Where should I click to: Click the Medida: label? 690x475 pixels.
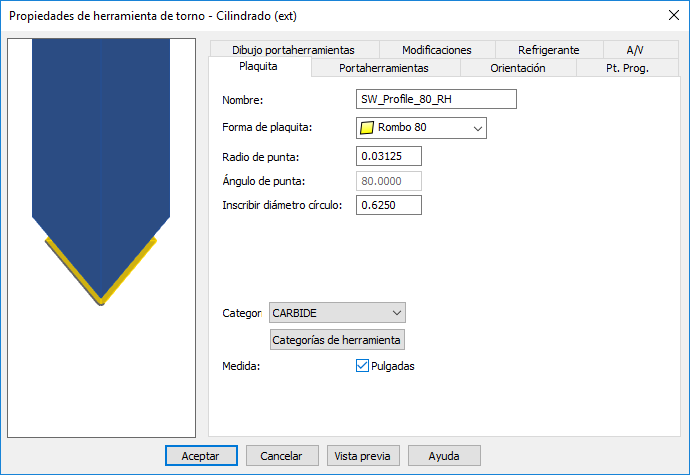[241, 366]
